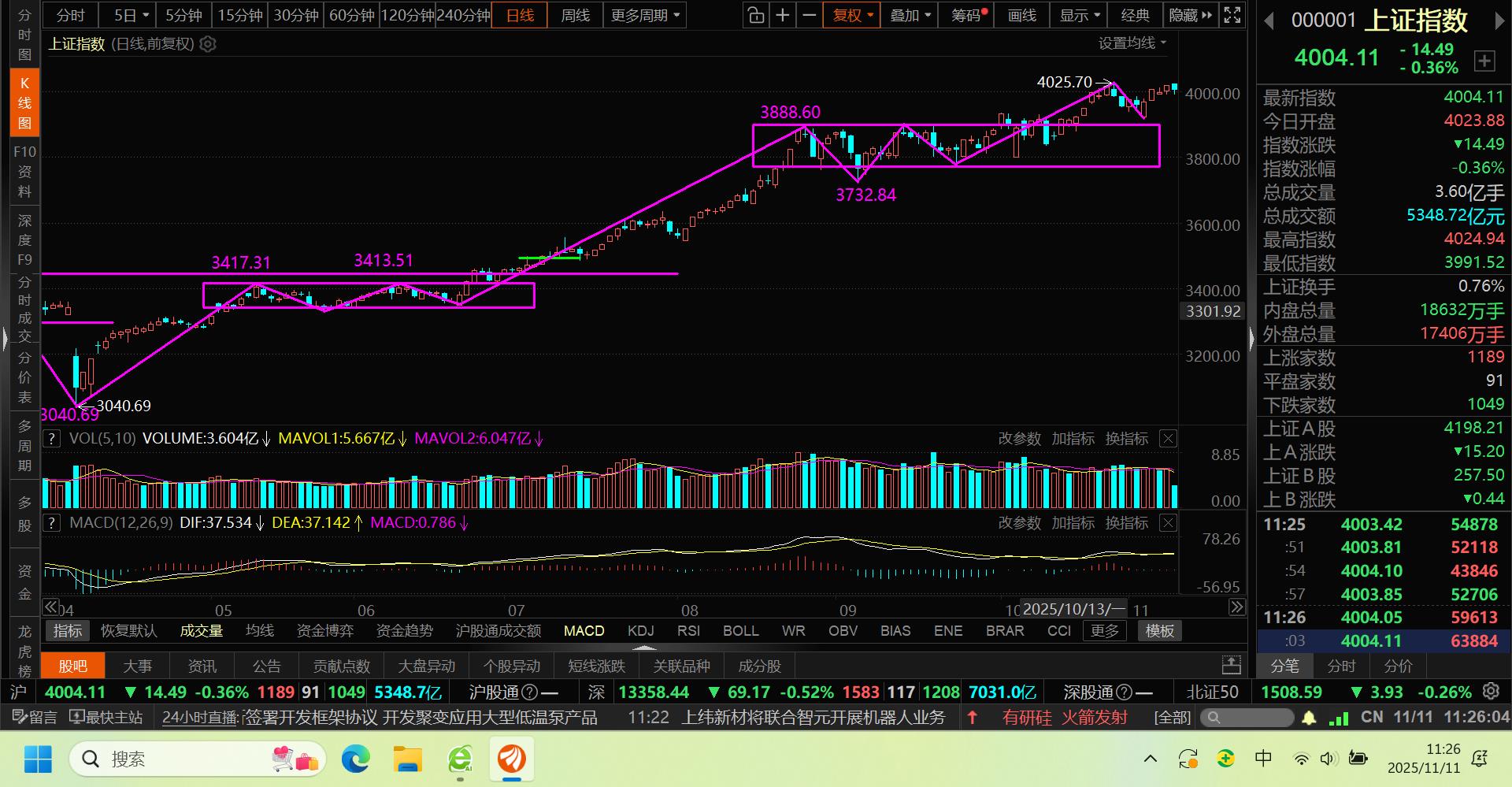
Task: Open the 显示 display dropdown
Action: coord(1079,15)
